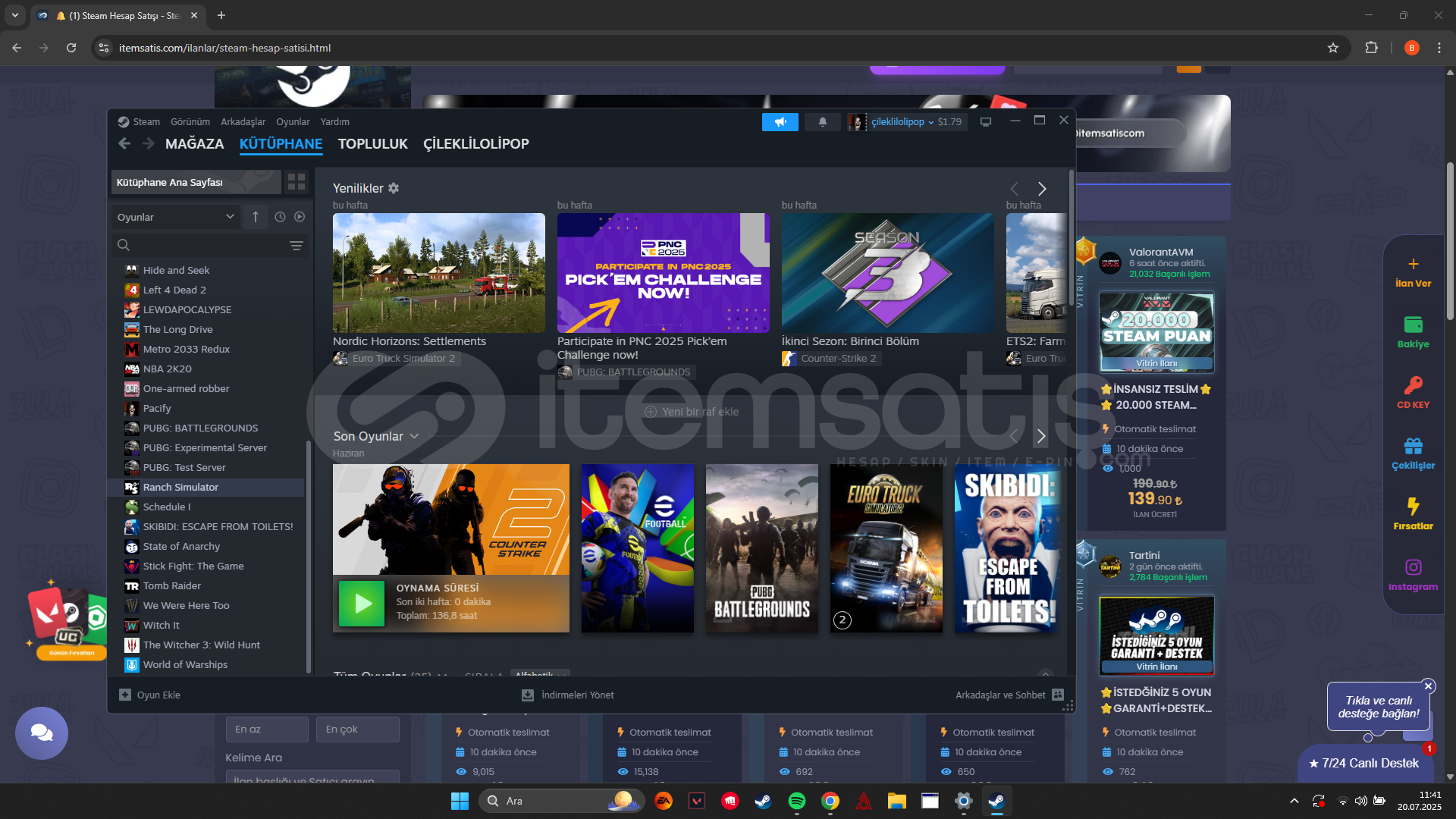1456x819 pixels.
Task: Select PUBG: BATTLEGROUNDS in library list
Action: (200, 428)
